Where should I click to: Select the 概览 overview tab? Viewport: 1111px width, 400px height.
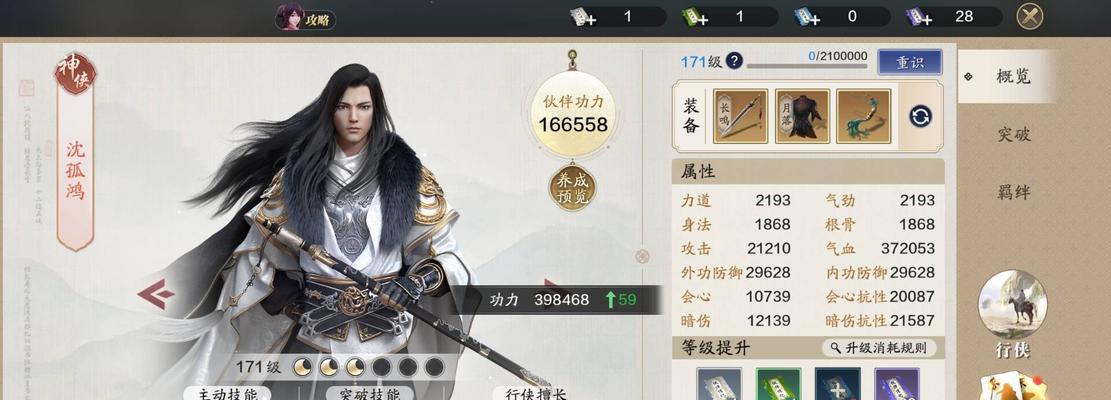pyautogui.click(x=1007, y=76)
